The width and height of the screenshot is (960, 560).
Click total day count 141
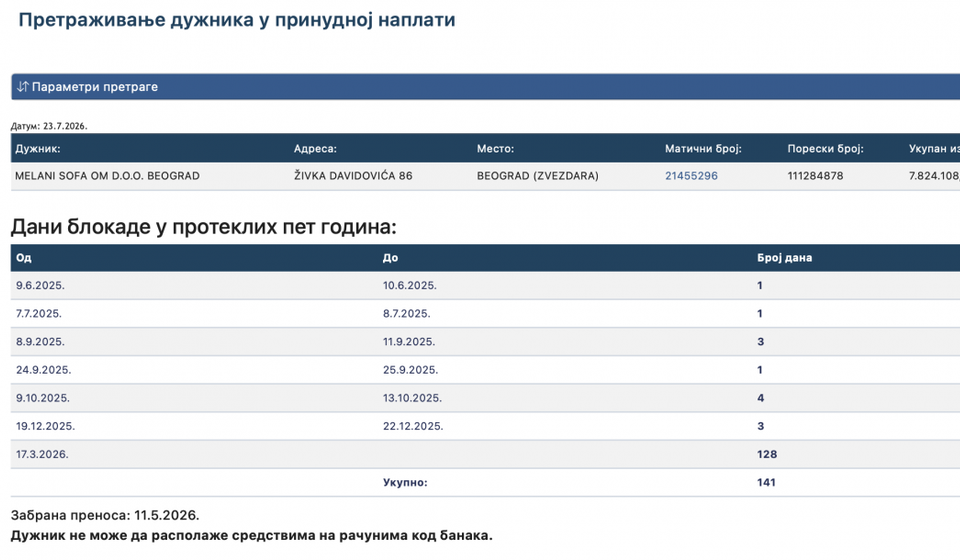(x=766, y=483)
